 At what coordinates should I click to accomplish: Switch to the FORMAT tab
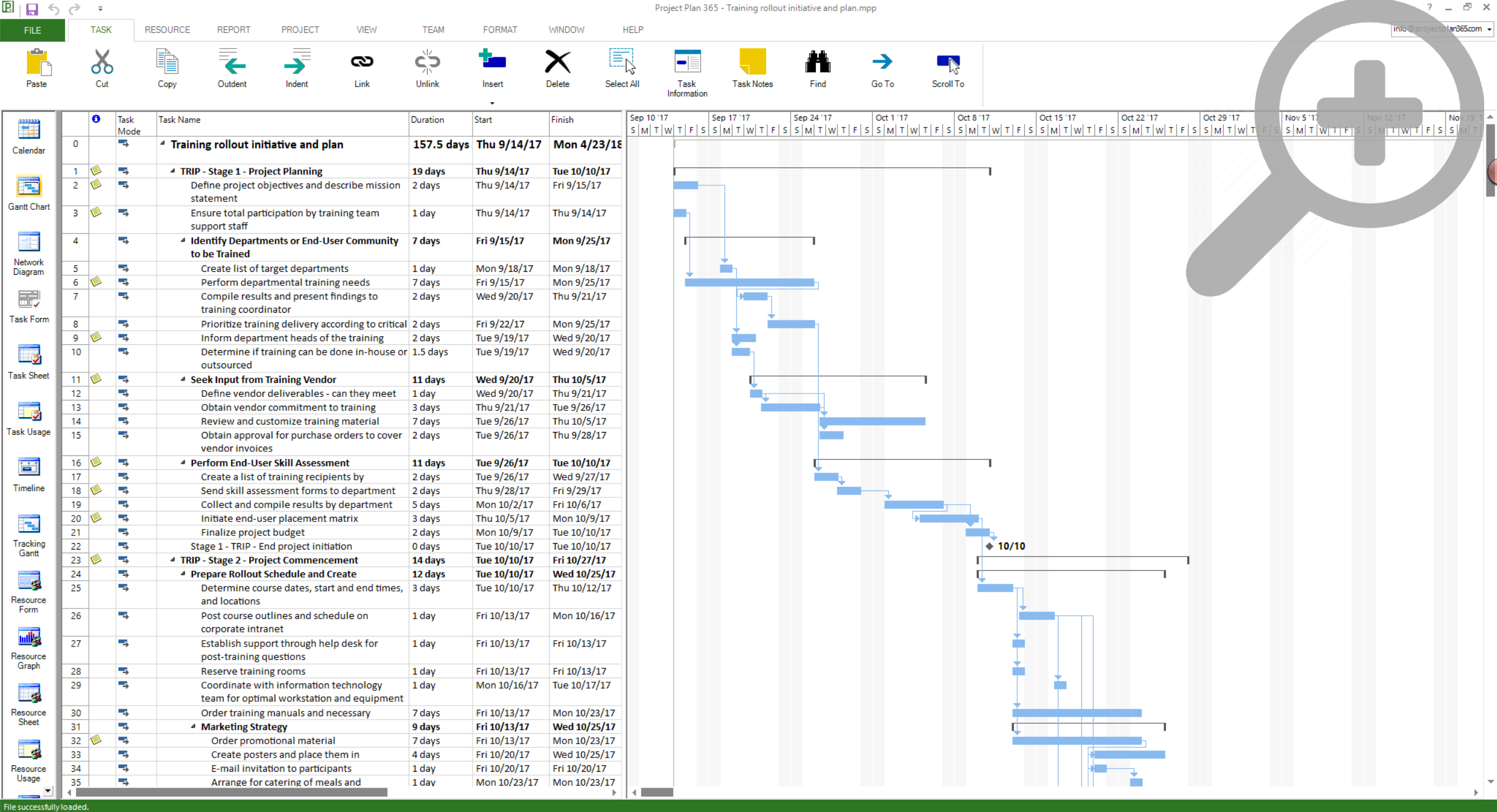pyautogui.click(x=500, y=30)
